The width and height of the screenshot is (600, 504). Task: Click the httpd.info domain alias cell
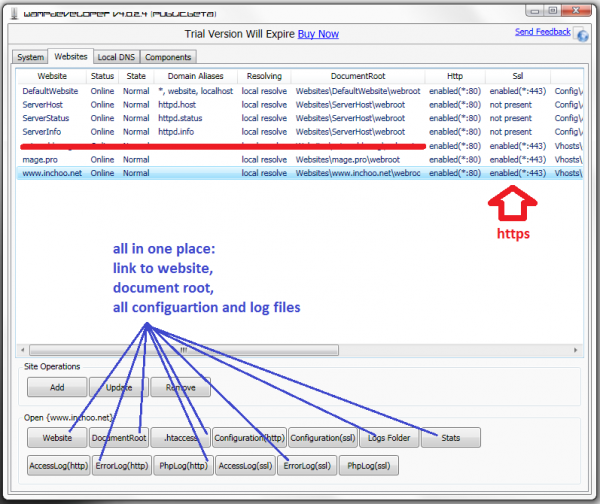click(176, 132)
